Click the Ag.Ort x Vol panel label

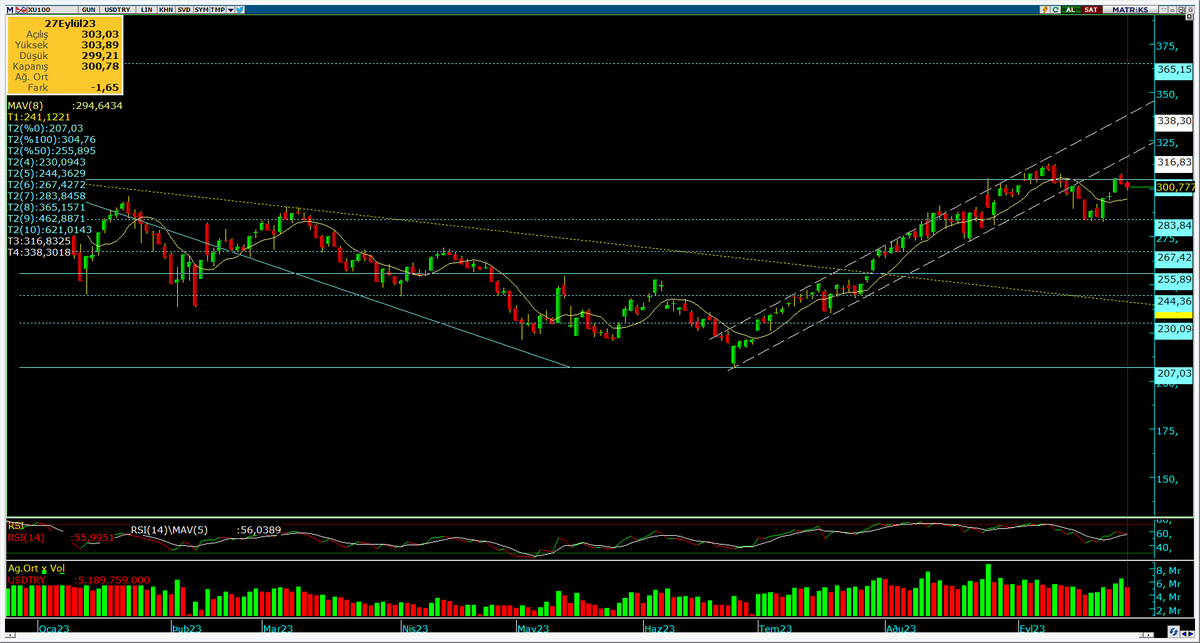(36, 567)
